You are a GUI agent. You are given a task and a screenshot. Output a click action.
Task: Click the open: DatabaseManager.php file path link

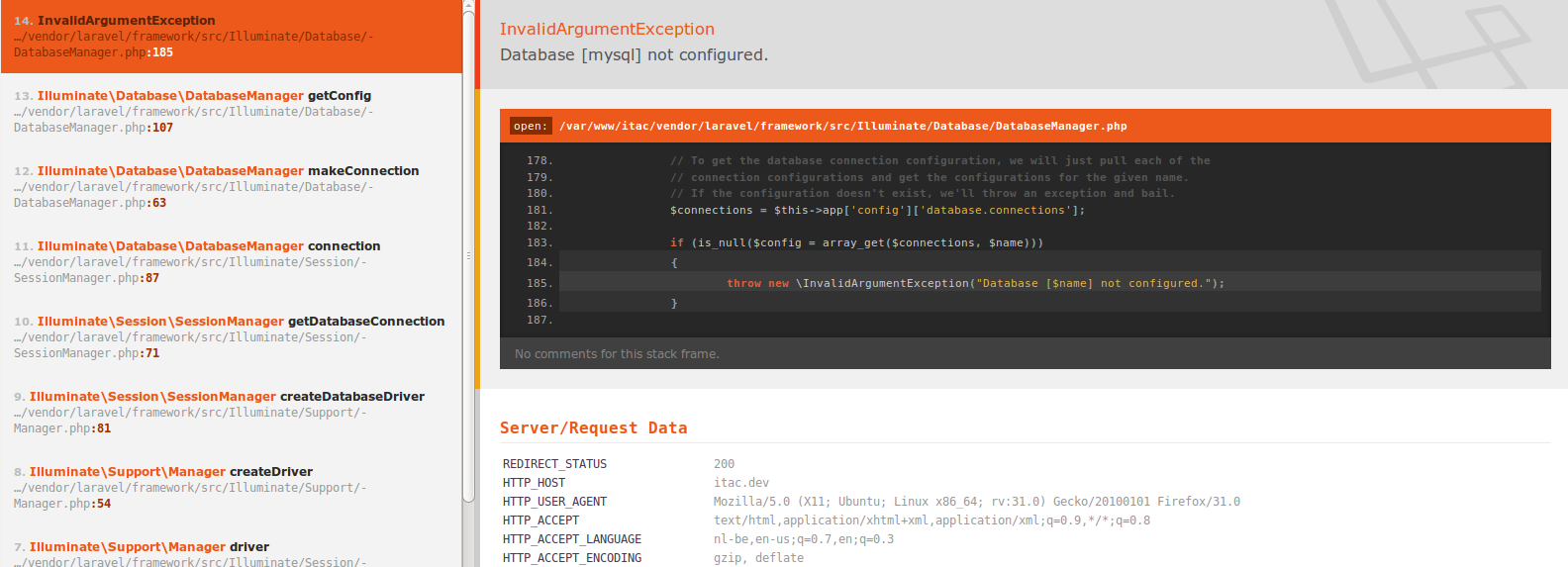[x=842, y=126]
